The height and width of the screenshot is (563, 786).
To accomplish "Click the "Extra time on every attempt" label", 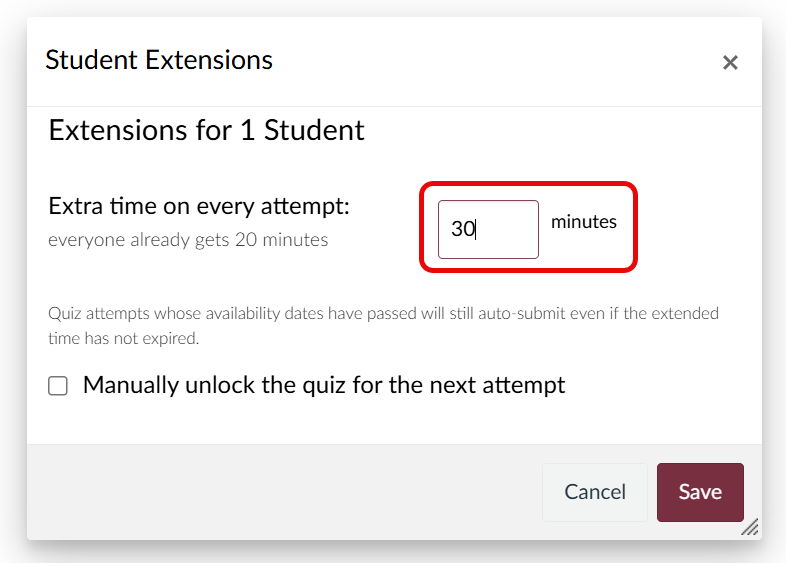I will (x=199, y=207).
